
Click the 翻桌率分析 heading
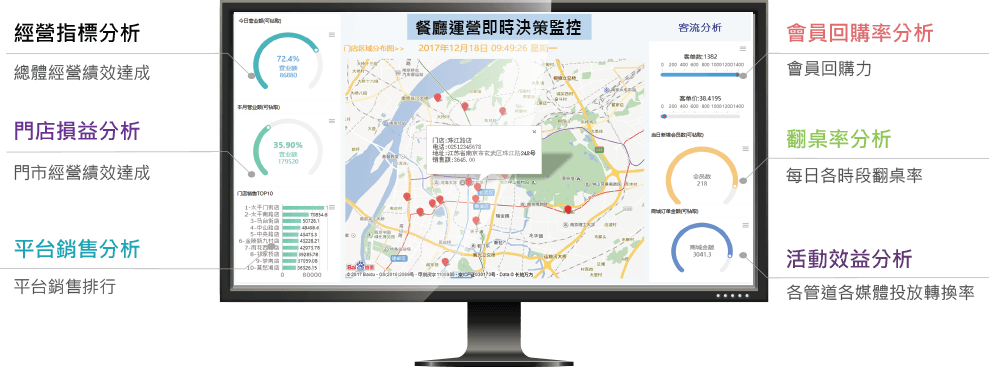[838, 139]
